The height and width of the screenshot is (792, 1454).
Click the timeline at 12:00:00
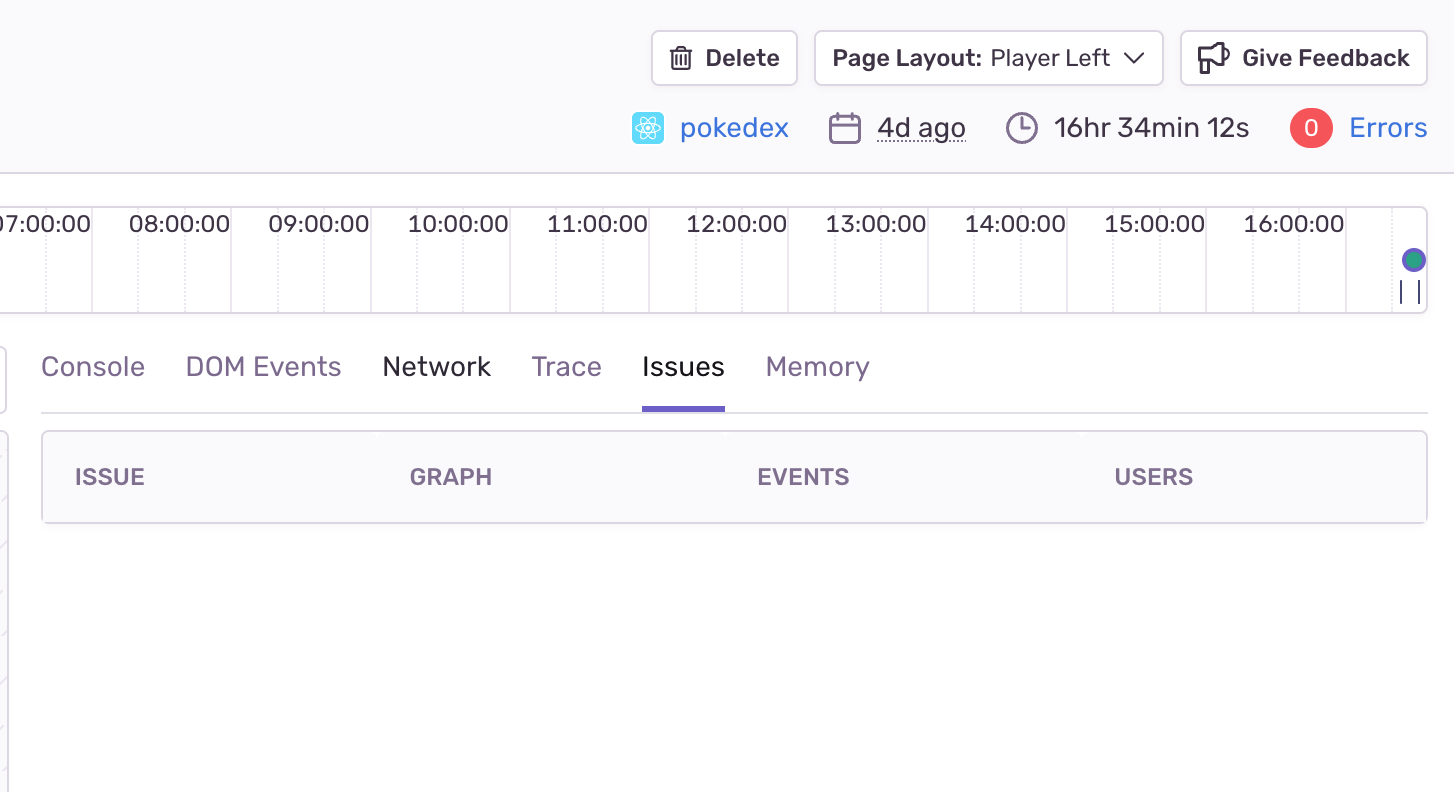click(x=736, y=224)
